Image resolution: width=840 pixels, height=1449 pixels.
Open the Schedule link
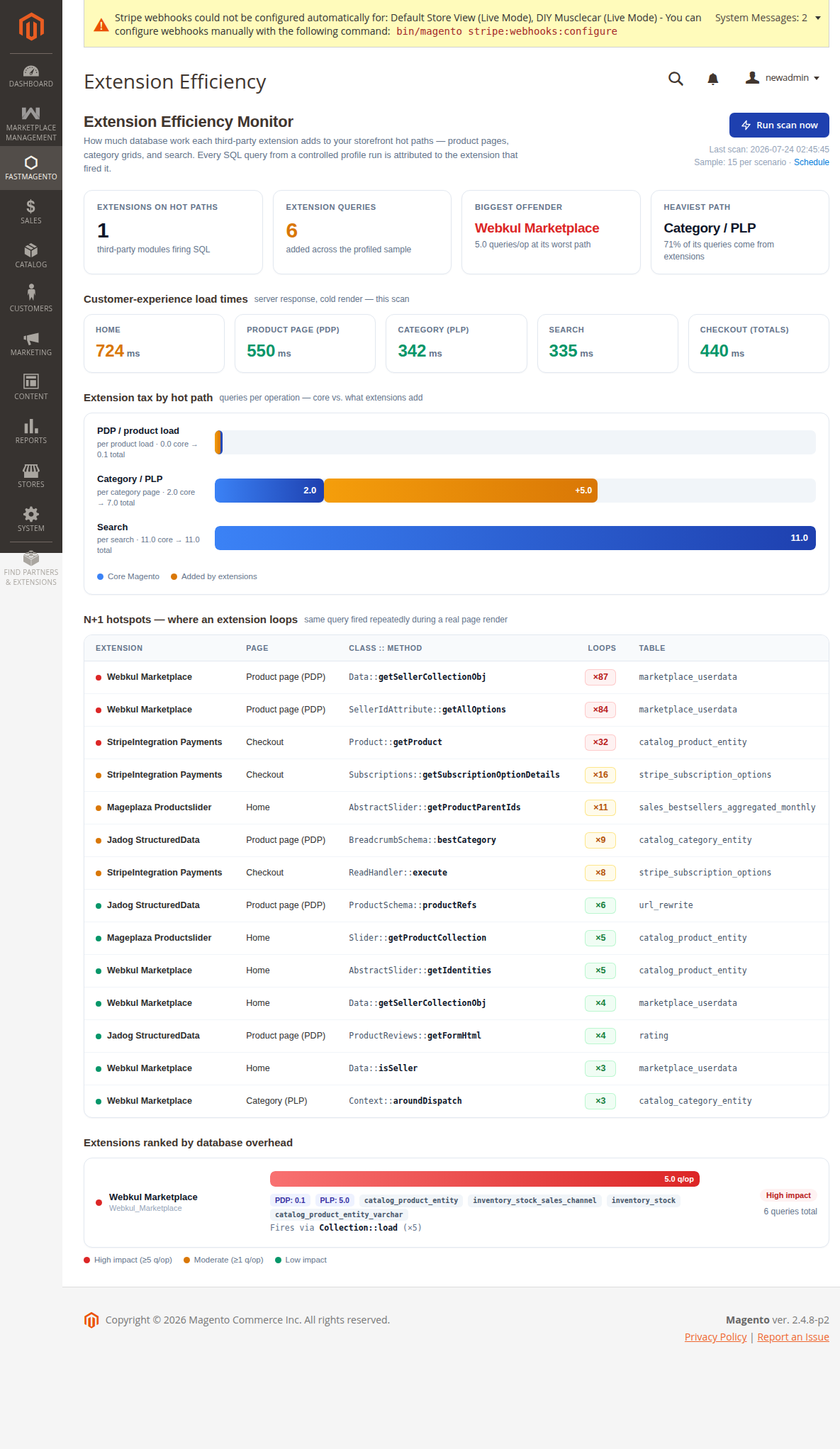(x=811, y=162)
